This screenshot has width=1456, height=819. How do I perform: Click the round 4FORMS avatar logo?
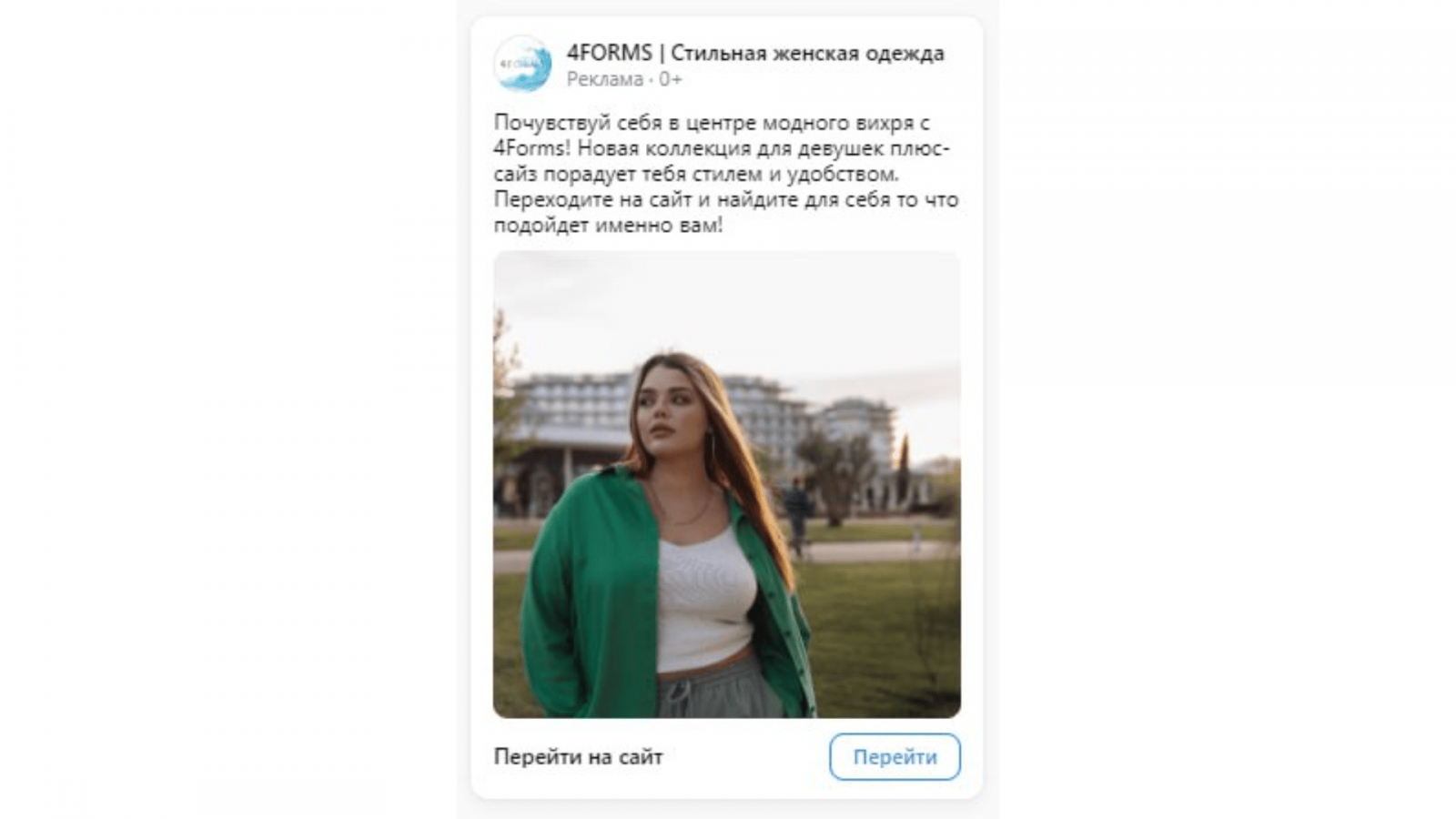pos(522,64)
